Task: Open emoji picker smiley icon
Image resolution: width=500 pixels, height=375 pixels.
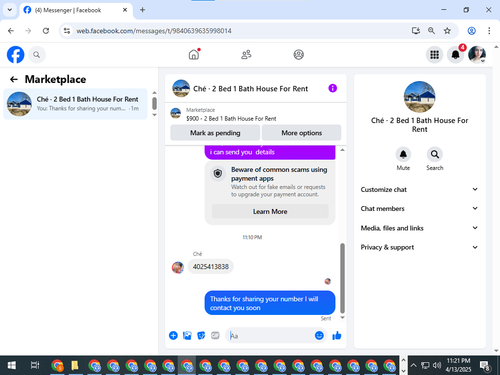Action: point(319,335)
